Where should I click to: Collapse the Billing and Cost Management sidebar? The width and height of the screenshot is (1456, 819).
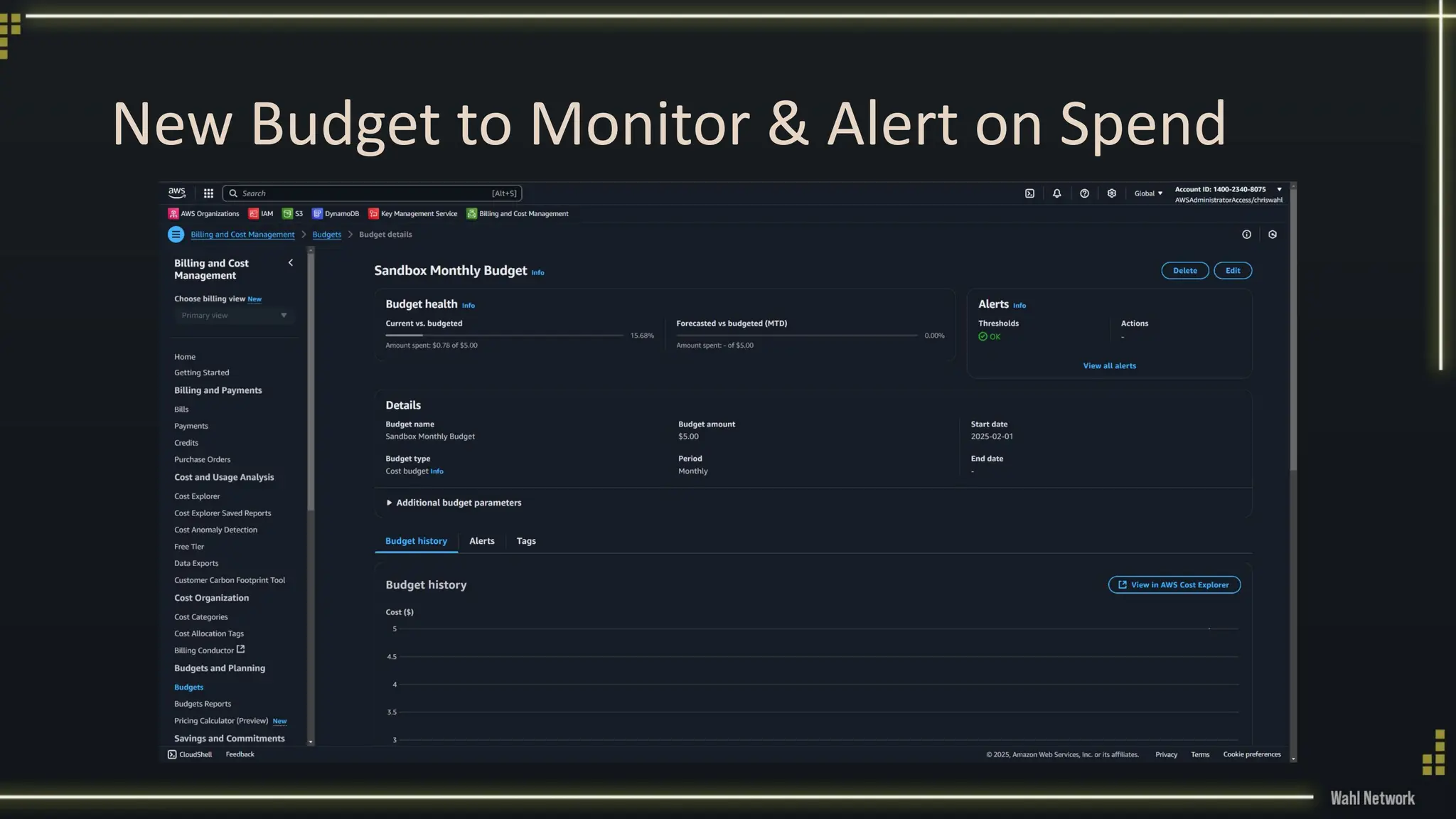point(290,263)
